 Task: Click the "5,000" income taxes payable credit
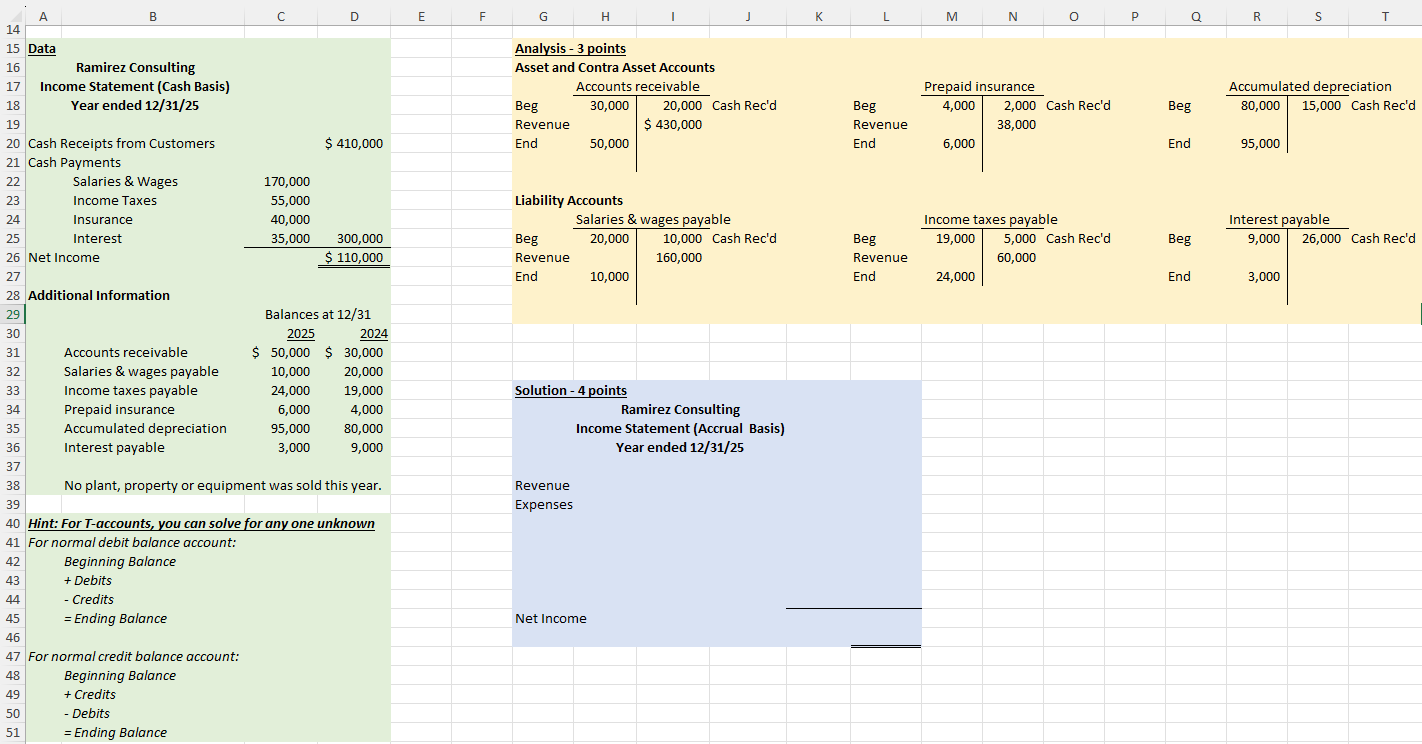1020,238
